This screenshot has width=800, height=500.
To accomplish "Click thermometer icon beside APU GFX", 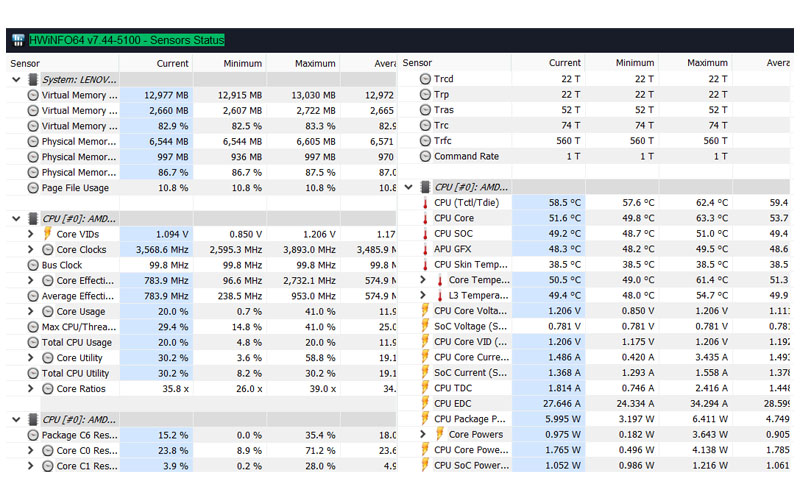I will [x=425, y=249].
